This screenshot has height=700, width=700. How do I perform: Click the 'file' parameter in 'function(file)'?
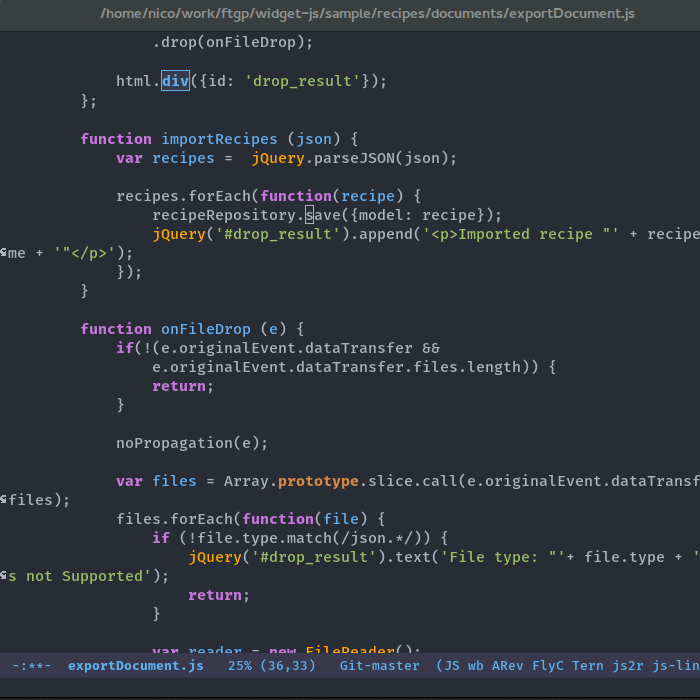[x=341, y=519]
